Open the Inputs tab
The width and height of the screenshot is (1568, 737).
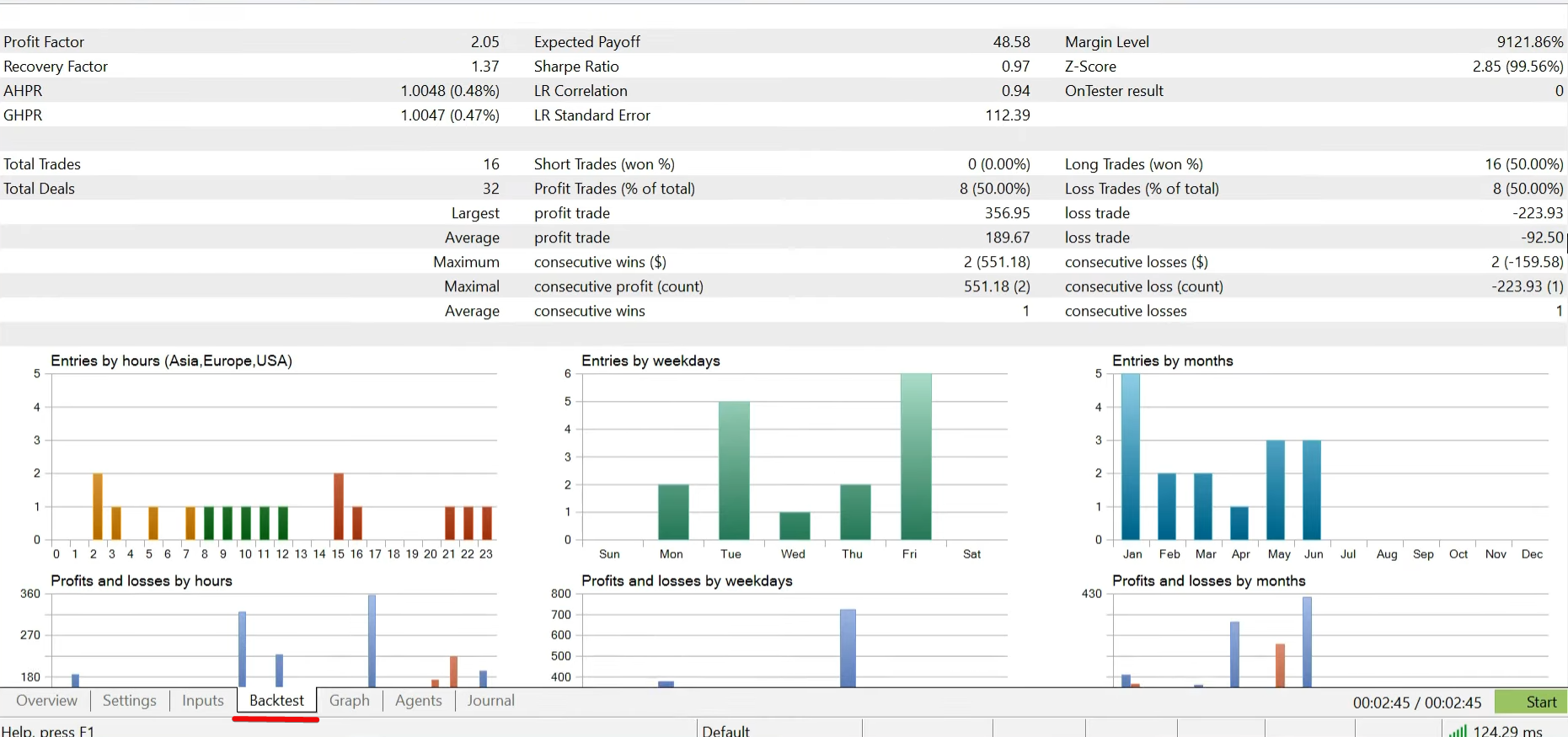pyautogui.click(x=203, y=701)
